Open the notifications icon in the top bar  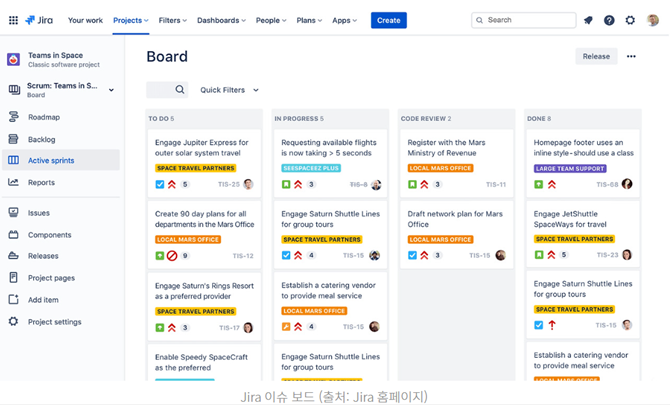click(x=588, y=20)
